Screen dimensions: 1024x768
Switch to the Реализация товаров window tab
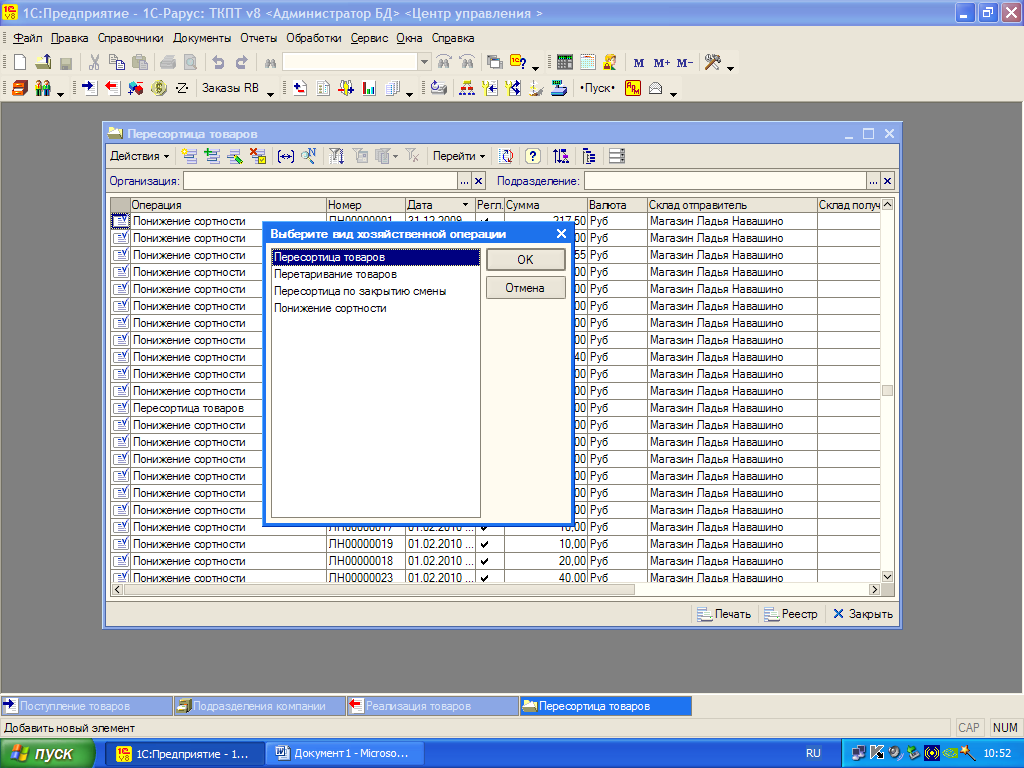point(432,706)
